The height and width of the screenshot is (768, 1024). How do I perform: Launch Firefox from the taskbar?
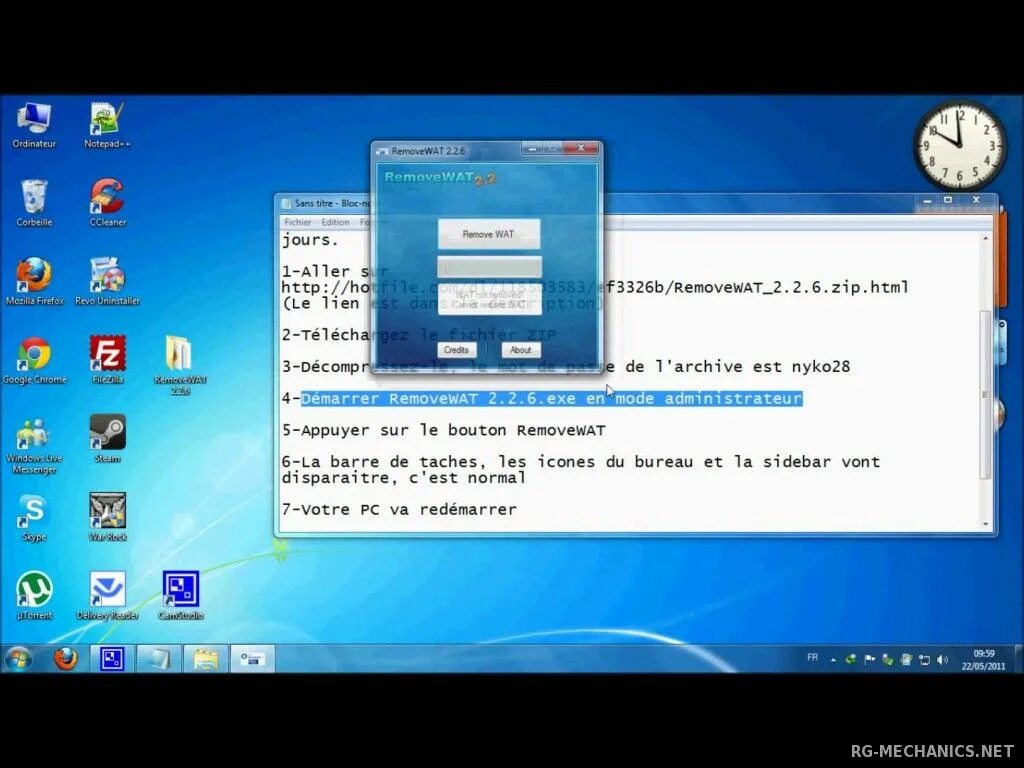point(66,658)
